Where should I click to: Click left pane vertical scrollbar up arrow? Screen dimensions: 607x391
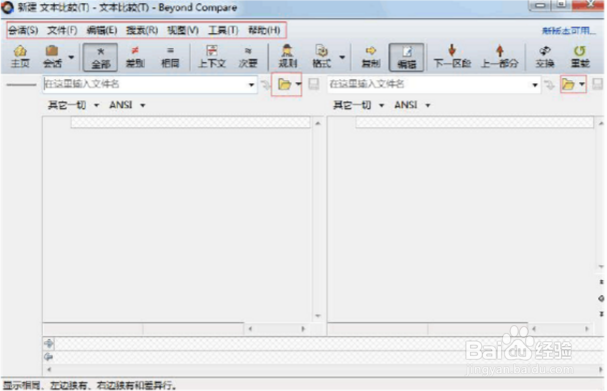coord(318,123)
